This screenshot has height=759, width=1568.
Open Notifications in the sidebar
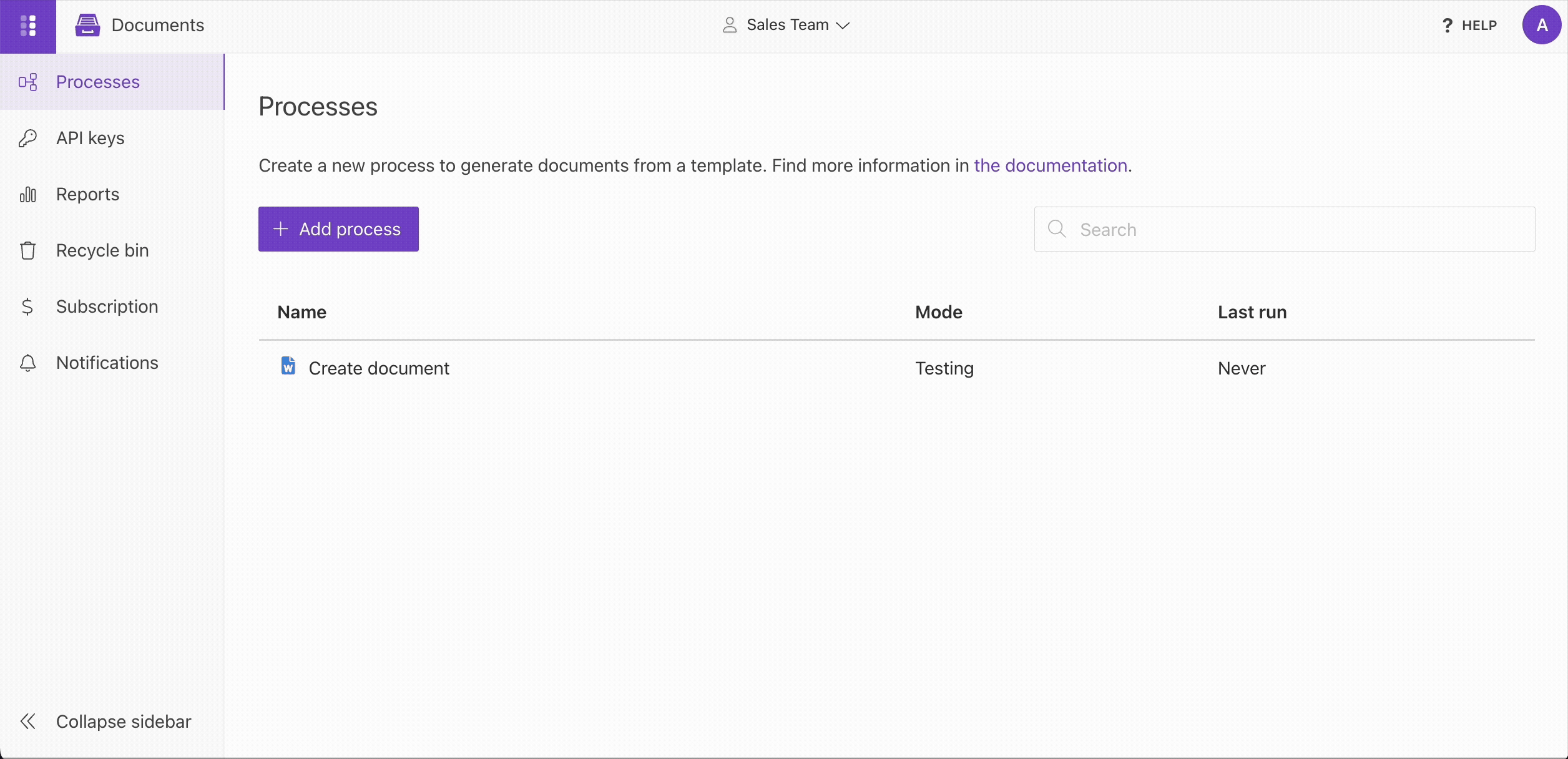(112, 363)
